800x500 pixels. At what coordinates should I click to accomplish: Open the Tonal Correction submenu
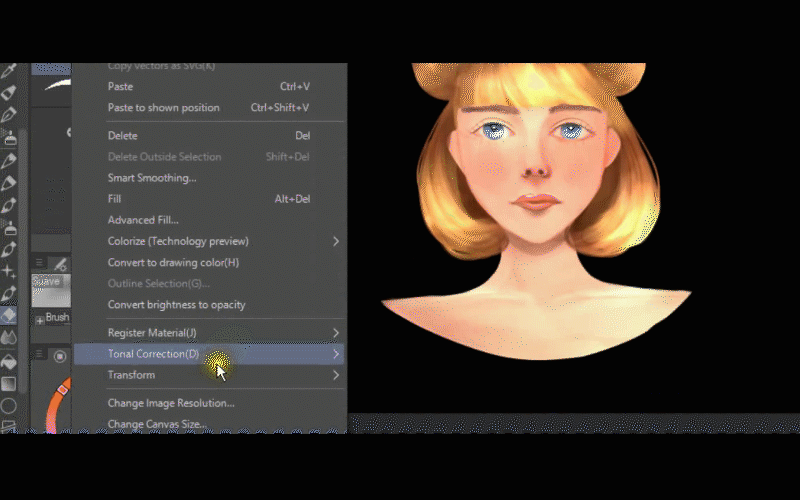153,354
